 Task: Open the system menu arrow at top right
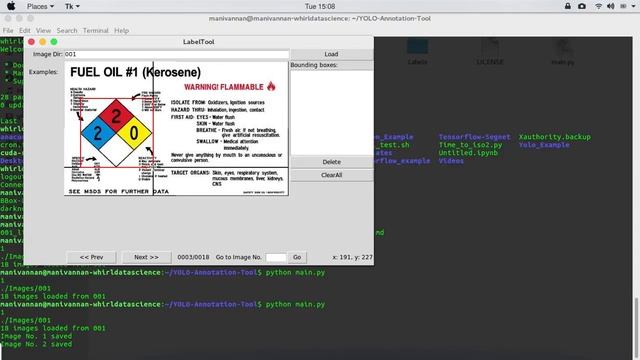(x=633, y=7)
